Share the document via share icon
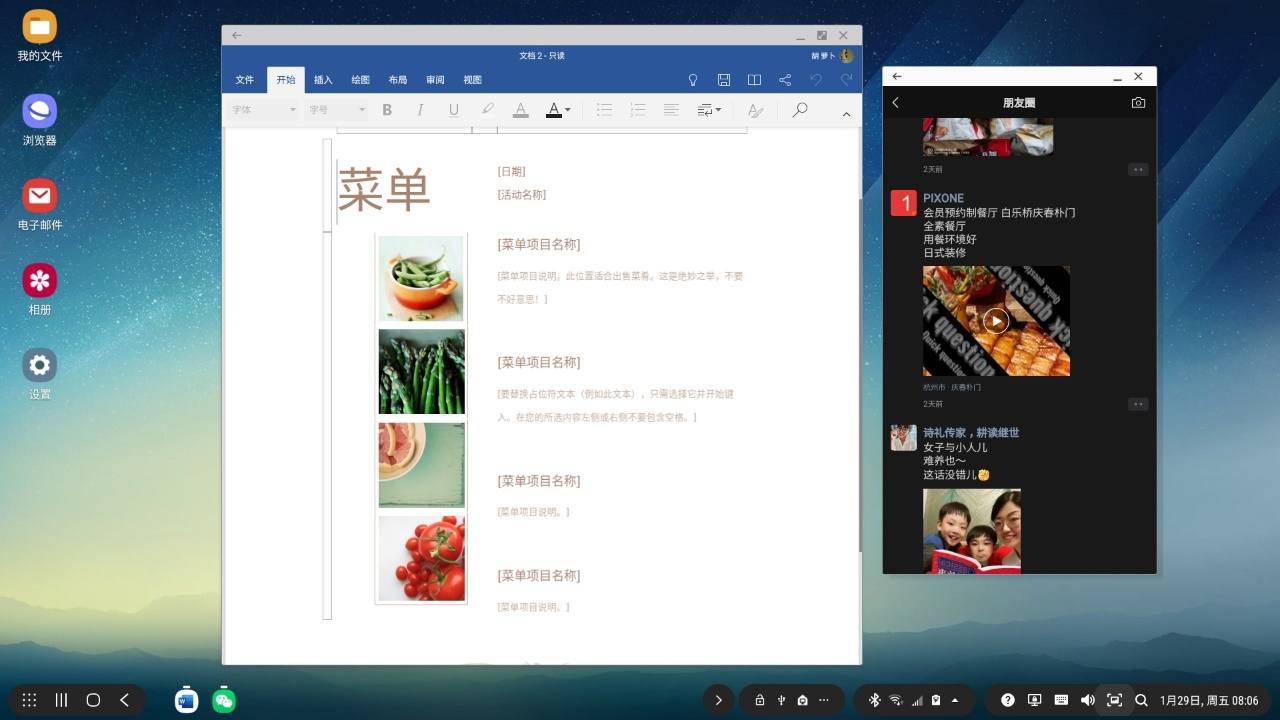This screenshot has width=1280, height=720. click(785, 80)
